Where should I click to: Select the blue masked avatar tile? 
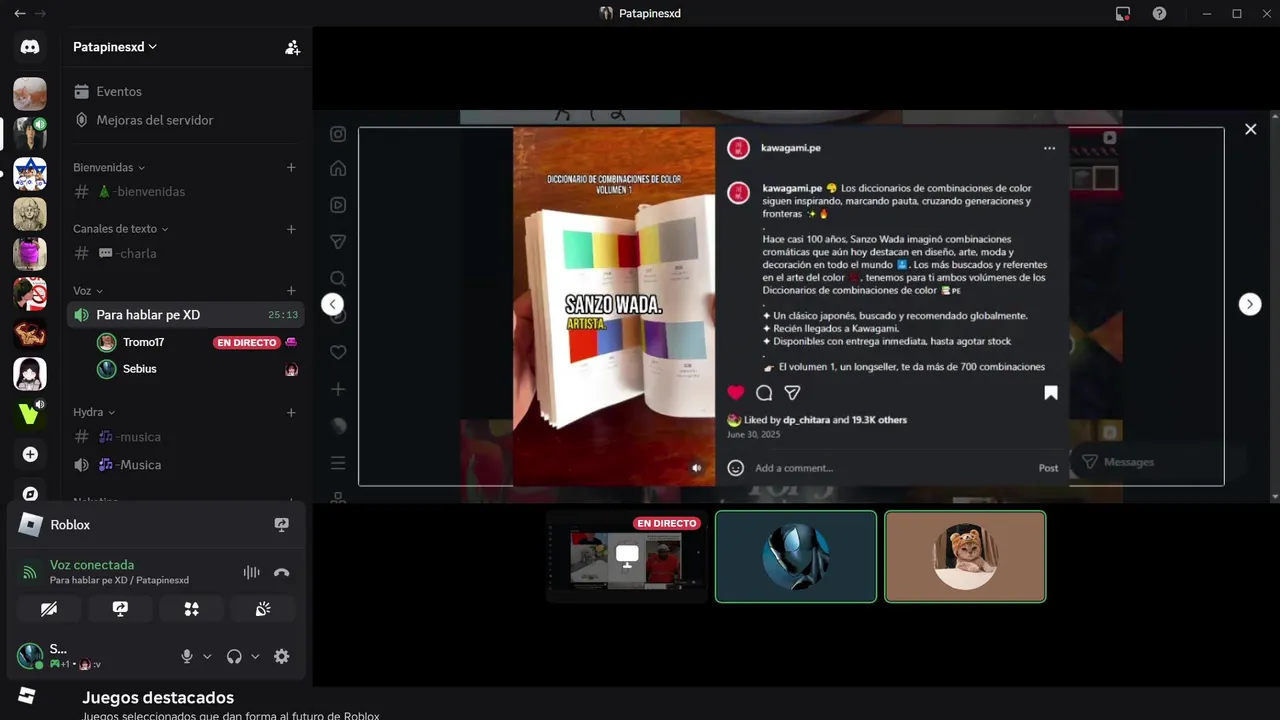[x=796, y=557]
